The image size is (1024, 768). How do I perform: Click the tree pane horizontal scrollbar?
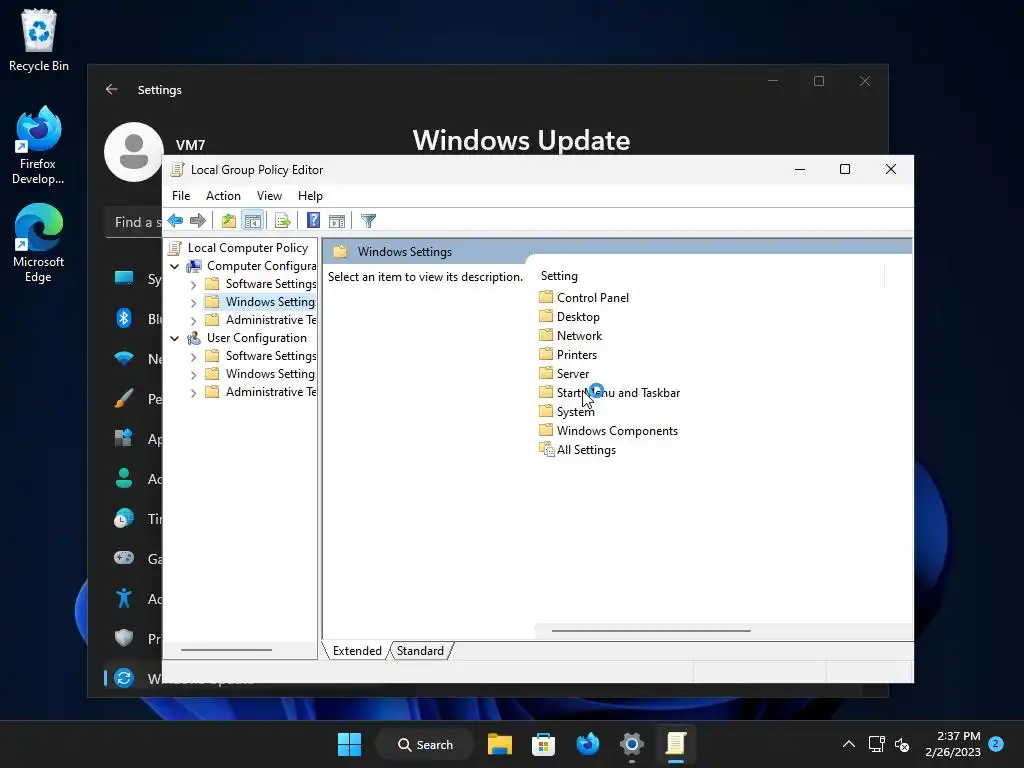226,650
